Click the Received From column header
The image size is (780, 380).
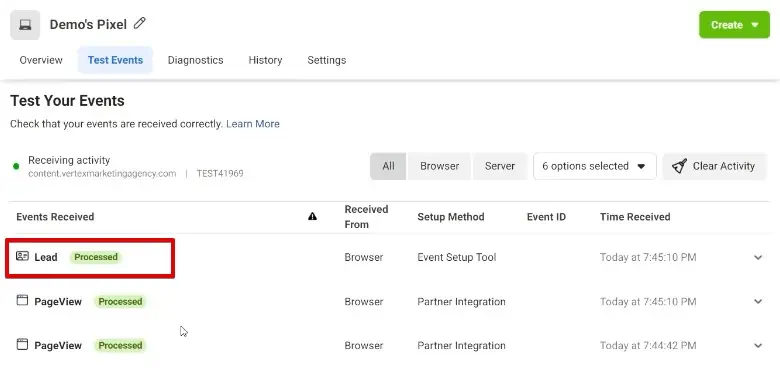coord(366,217)
